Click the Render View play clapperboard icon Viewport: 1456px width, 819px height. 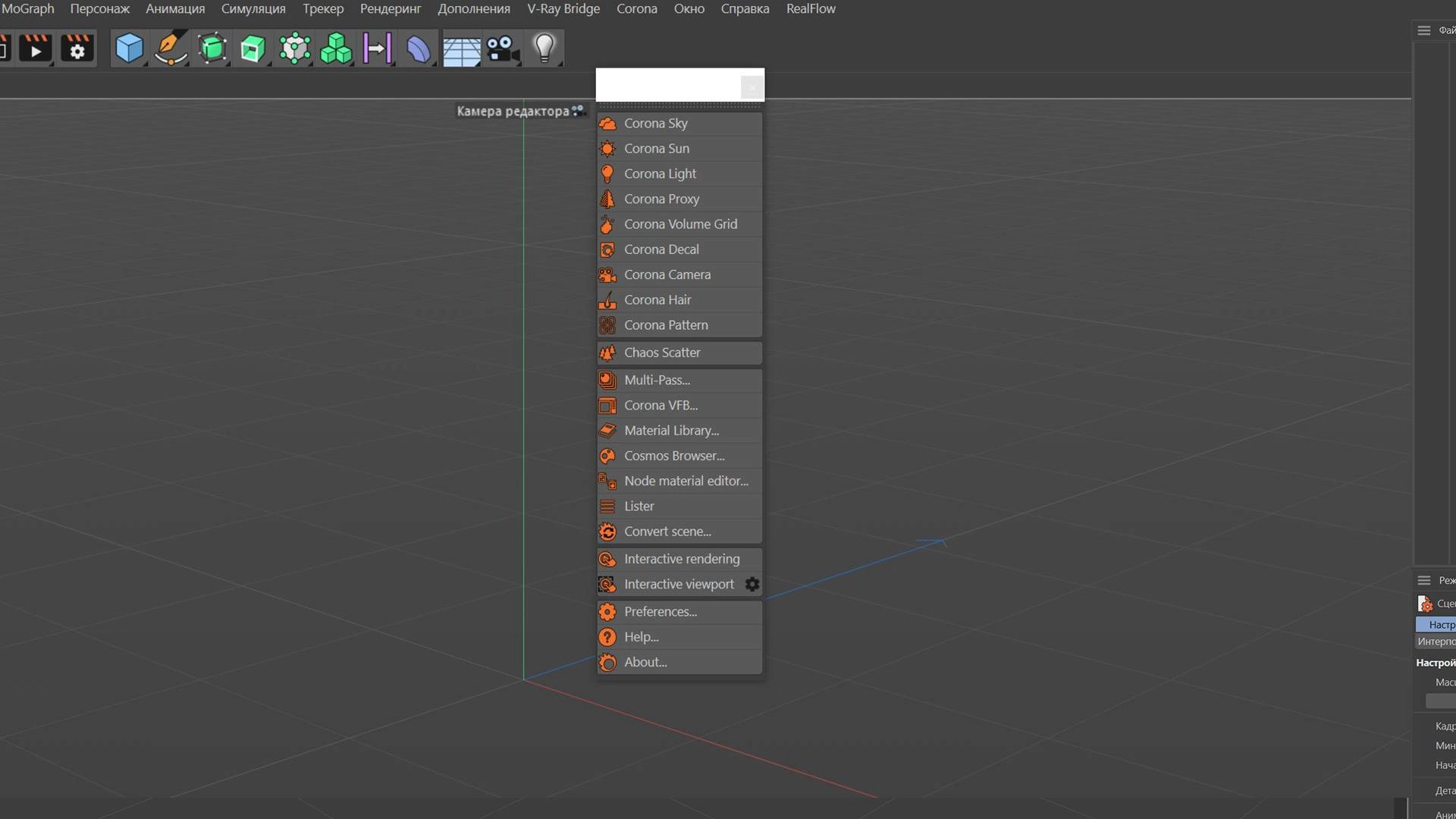click(x=35, y=49)
